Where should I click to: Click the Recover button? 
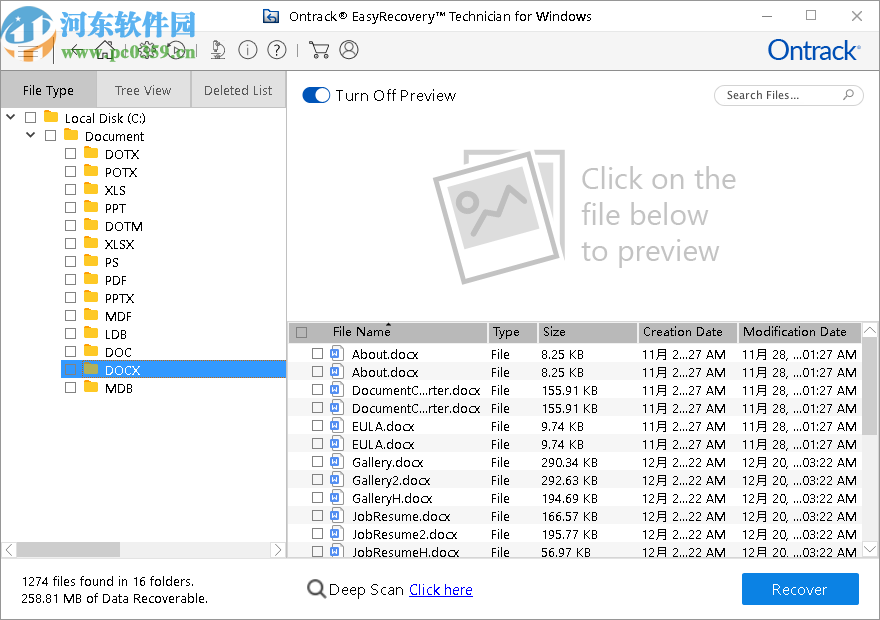[800, 589]
